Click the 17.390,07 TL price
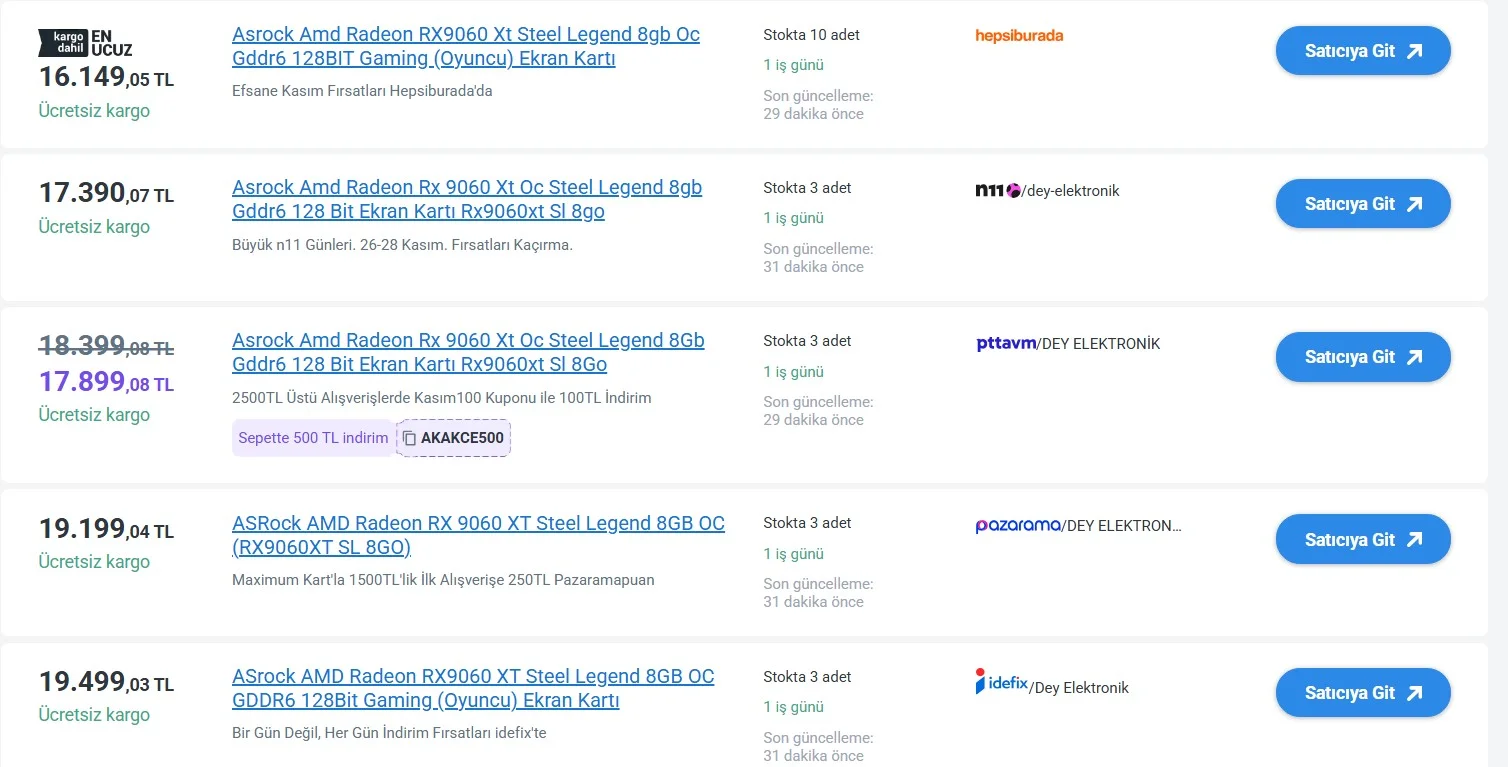1508x767 pixels. [x=106, y=192]
